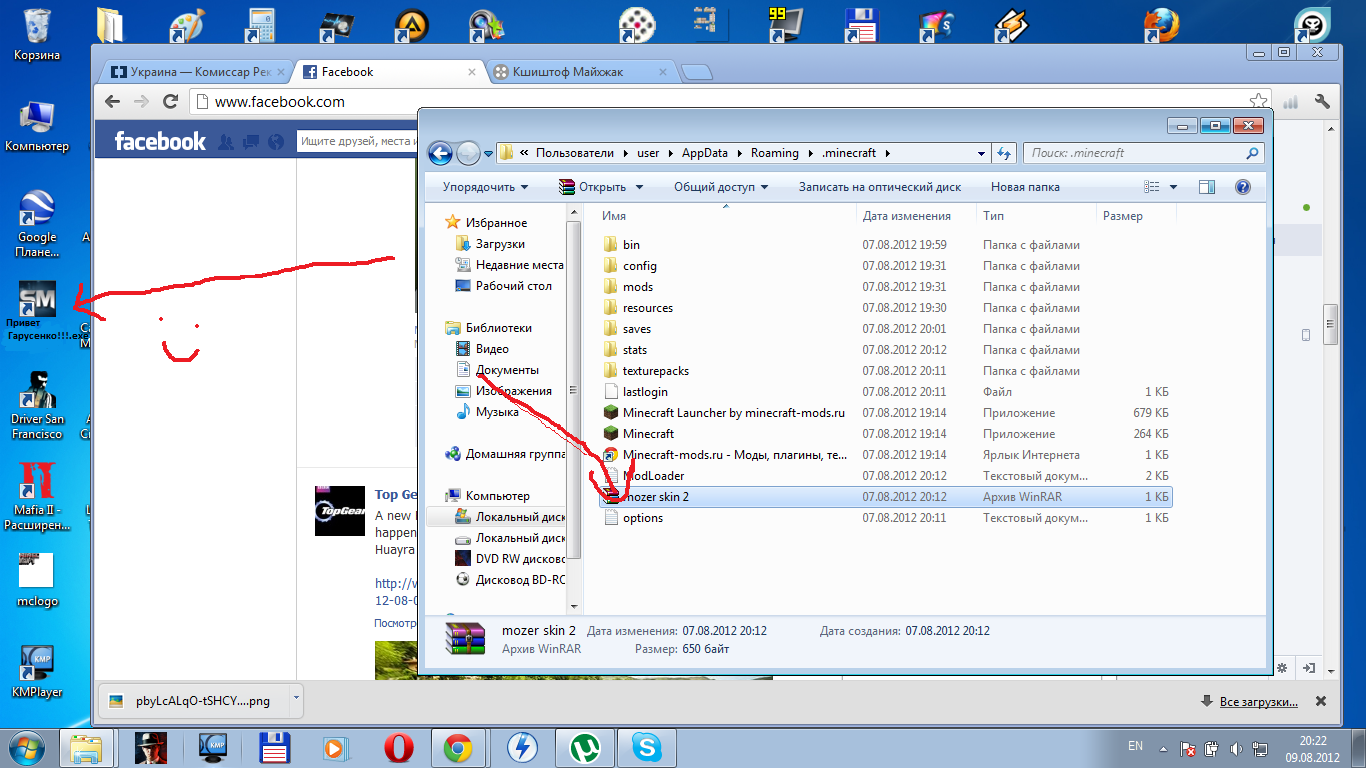The height and width of the screenshot is (768, 1366).
Task: Open the mclogo file on the desktop
Action: click(37, 581)
